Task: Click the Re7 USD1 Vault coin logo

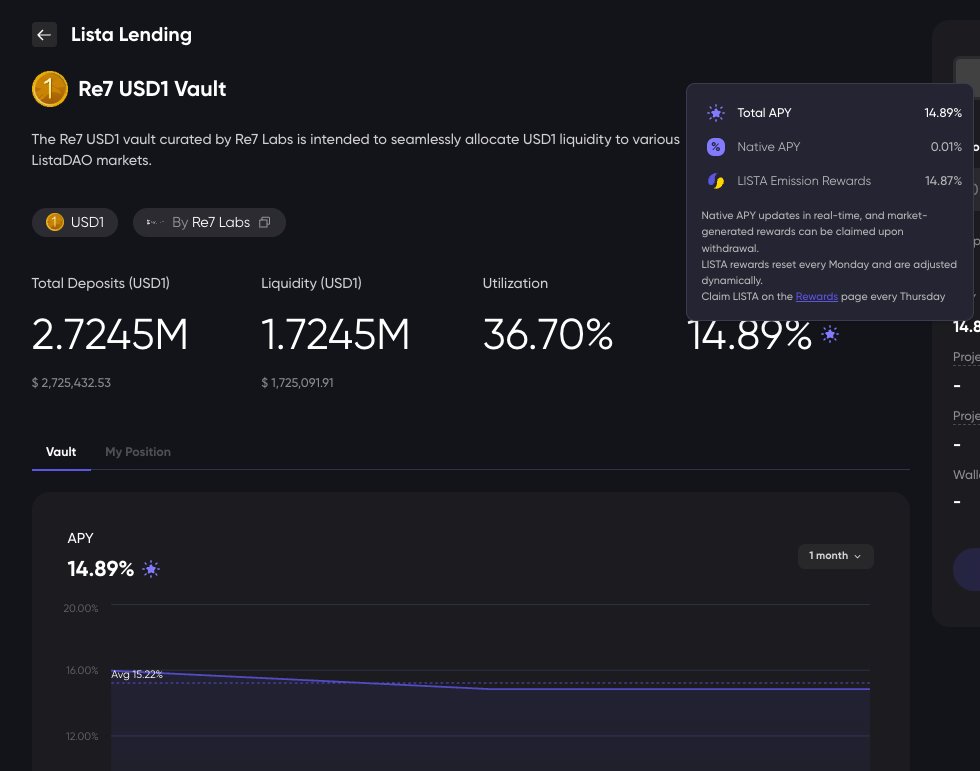Action: [50, 89]
